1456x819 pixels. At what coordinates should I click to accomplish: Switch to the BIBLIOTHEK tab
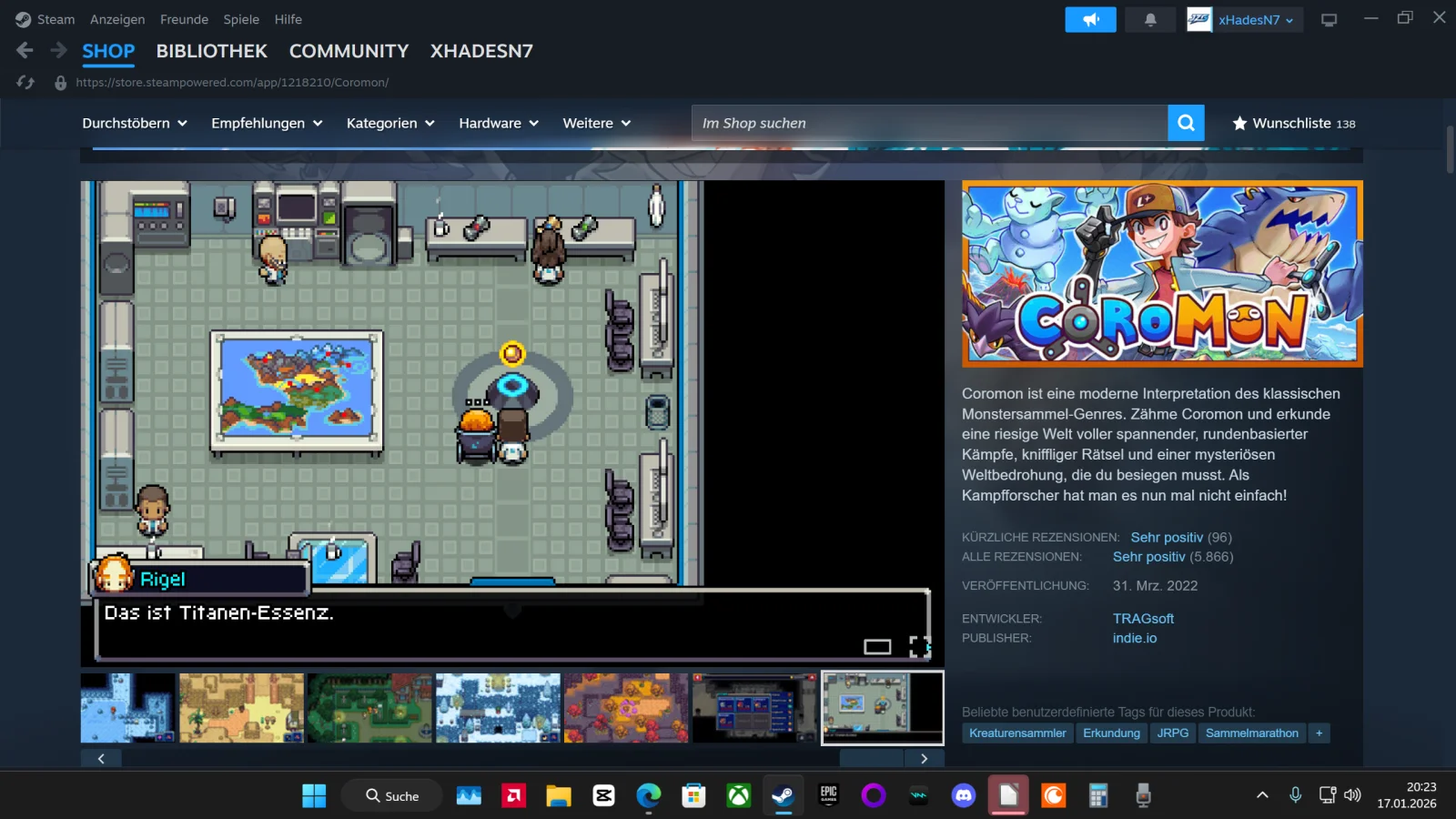pos(212,51)
